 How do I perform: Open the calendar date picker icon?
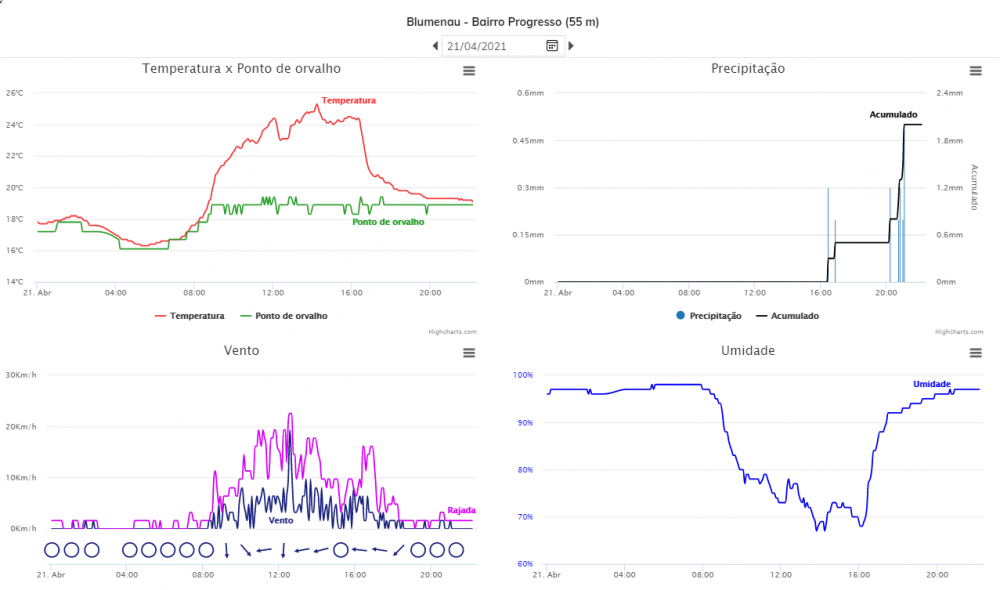(x=552, y=46)
